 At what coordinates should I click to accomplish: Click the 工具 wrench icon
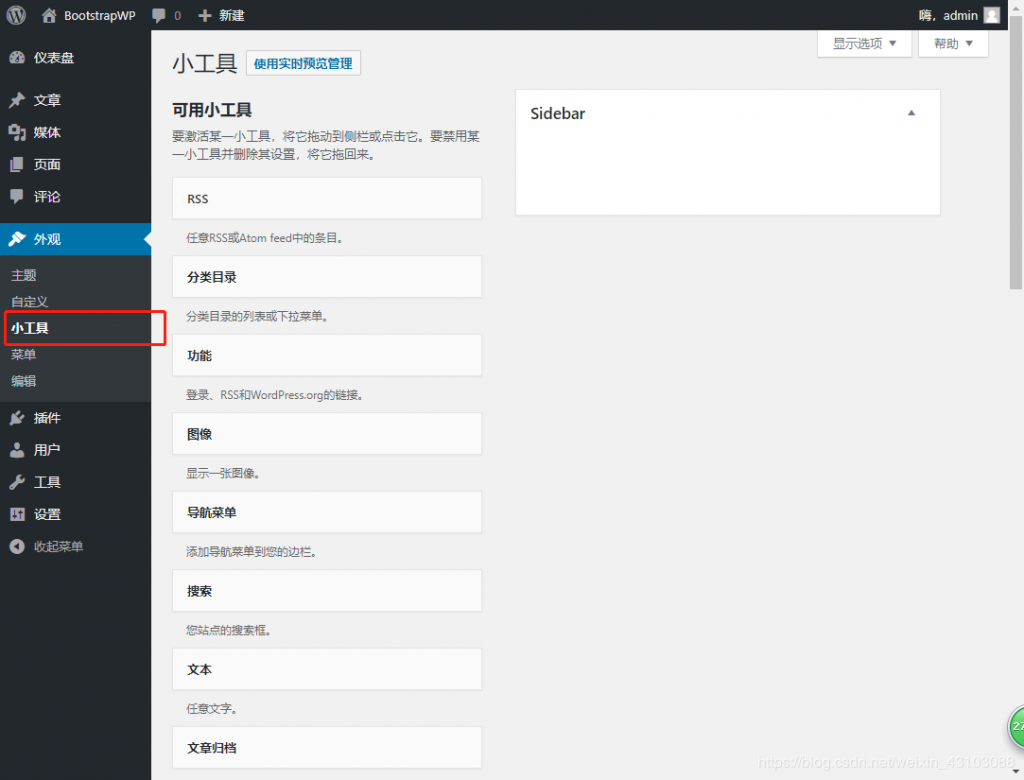(x=17, y=482)
